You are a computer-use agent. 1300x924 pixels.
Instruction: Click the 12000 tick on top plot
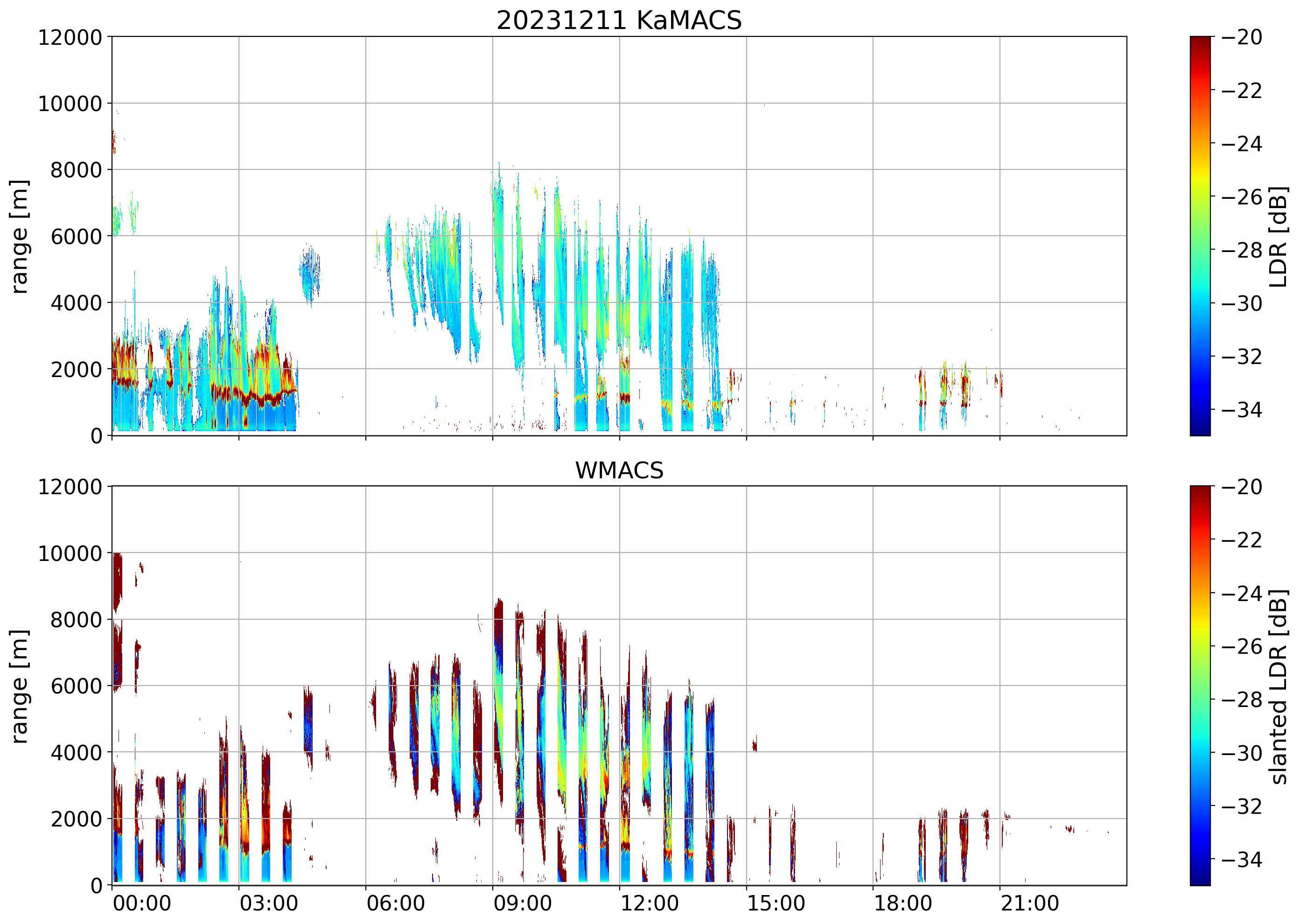(70, 37)
